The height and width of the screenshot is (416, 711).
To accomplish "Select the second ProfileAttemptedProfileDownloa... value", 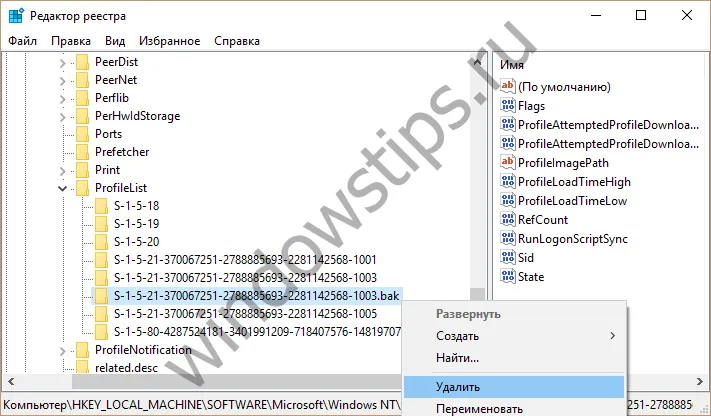I will click(x=608, y=144).
